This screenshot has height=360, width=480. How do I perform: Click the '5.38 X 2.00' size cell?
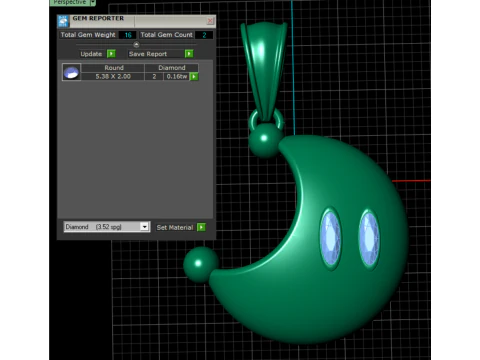point(113,76)
